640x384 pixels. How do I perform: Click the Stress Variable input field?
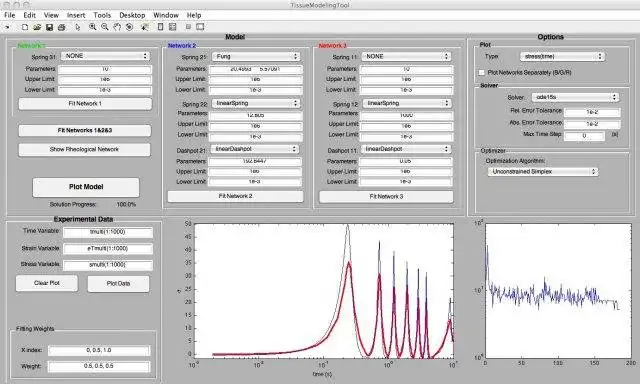(x=108, y=265)
